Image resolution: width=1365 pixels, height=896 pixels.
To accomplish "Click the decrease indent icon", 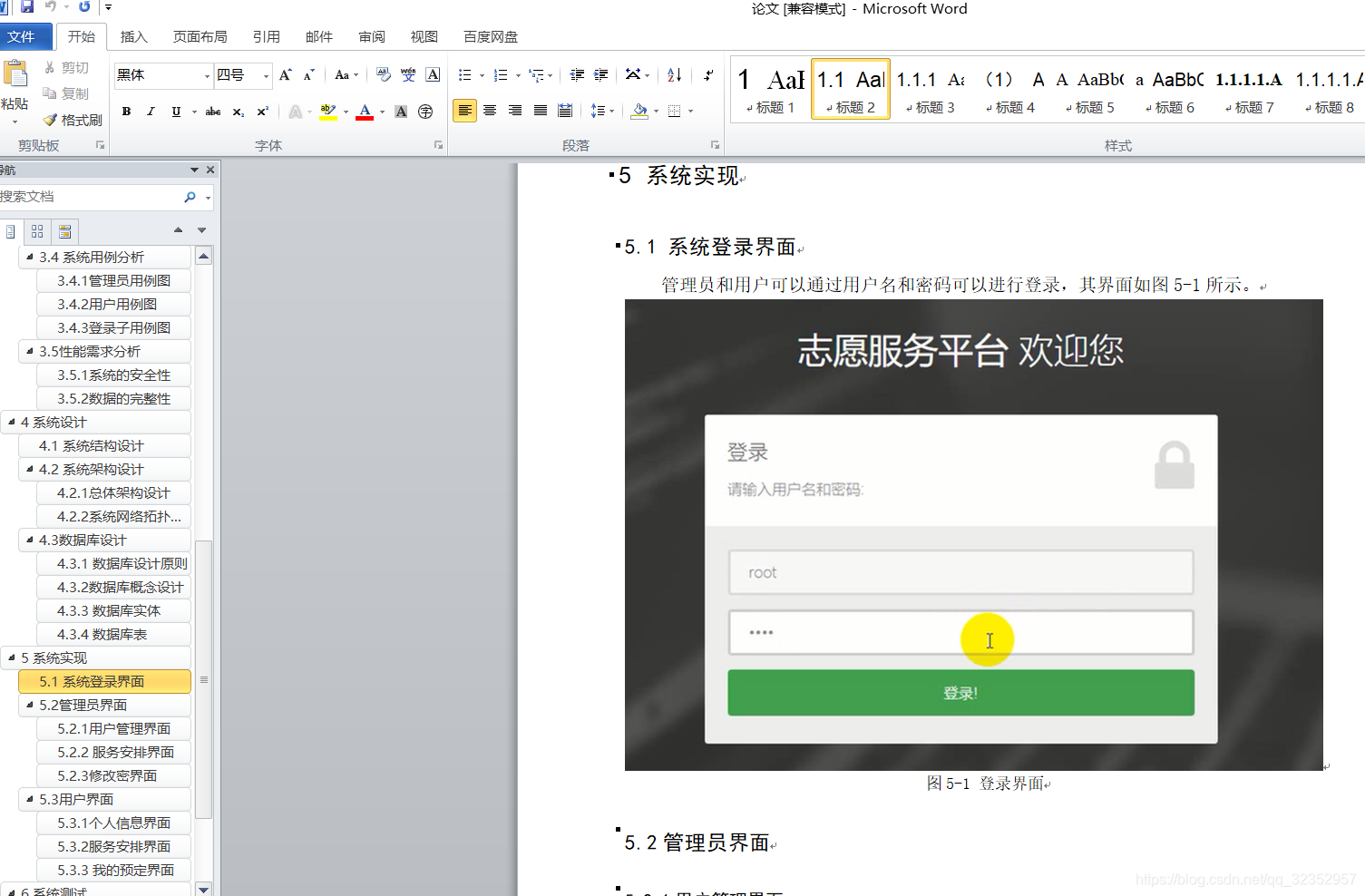I will click(577, 75).
